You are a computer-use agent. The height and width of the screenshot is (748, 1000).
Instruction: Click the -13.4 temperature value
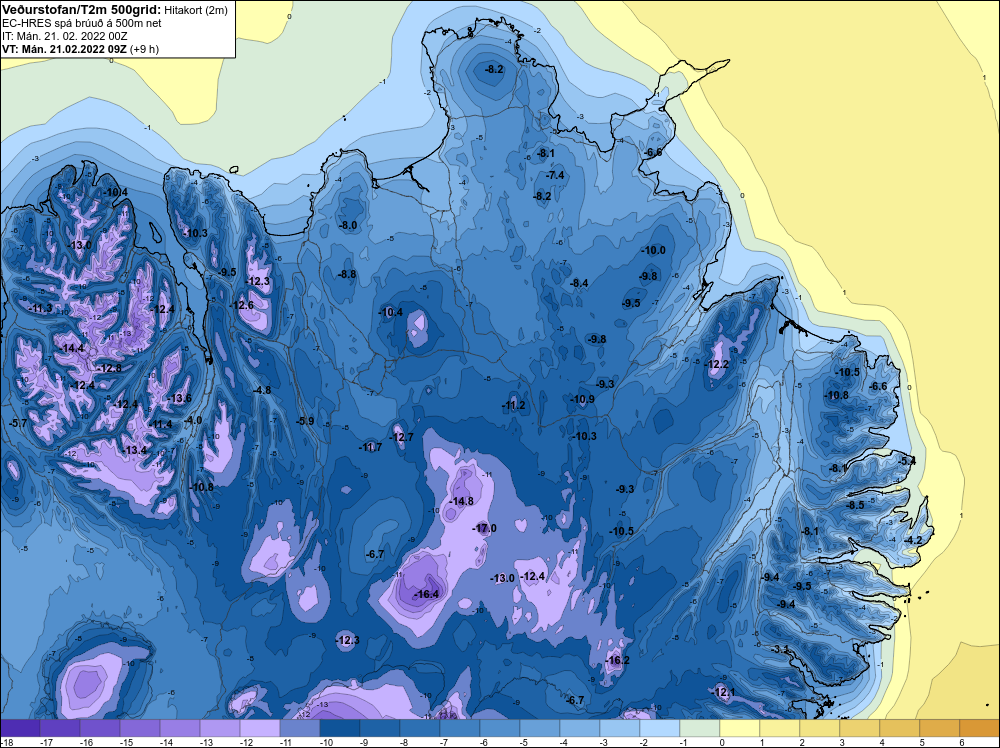tap(134, 450)
